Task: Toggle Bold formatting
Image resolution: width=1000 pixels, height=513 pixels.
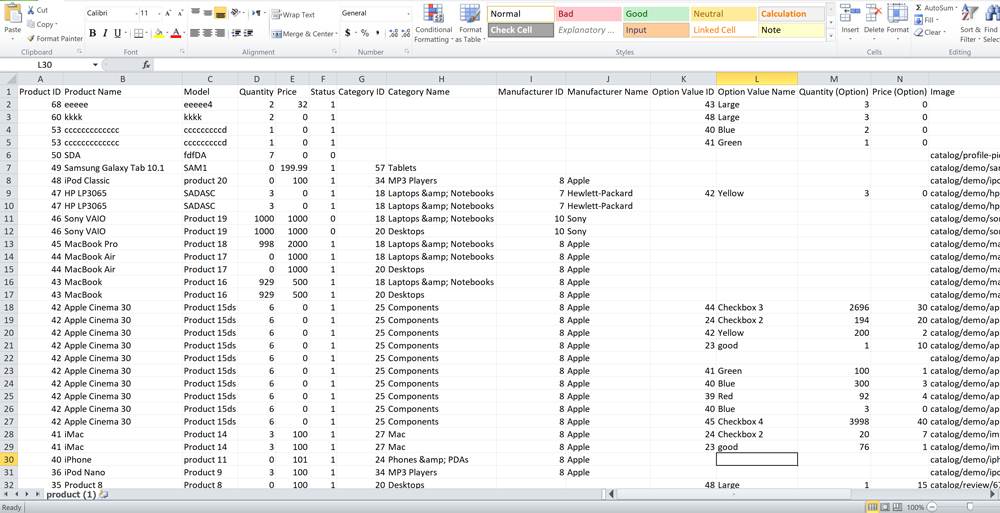Action: (x=92, y=33)
